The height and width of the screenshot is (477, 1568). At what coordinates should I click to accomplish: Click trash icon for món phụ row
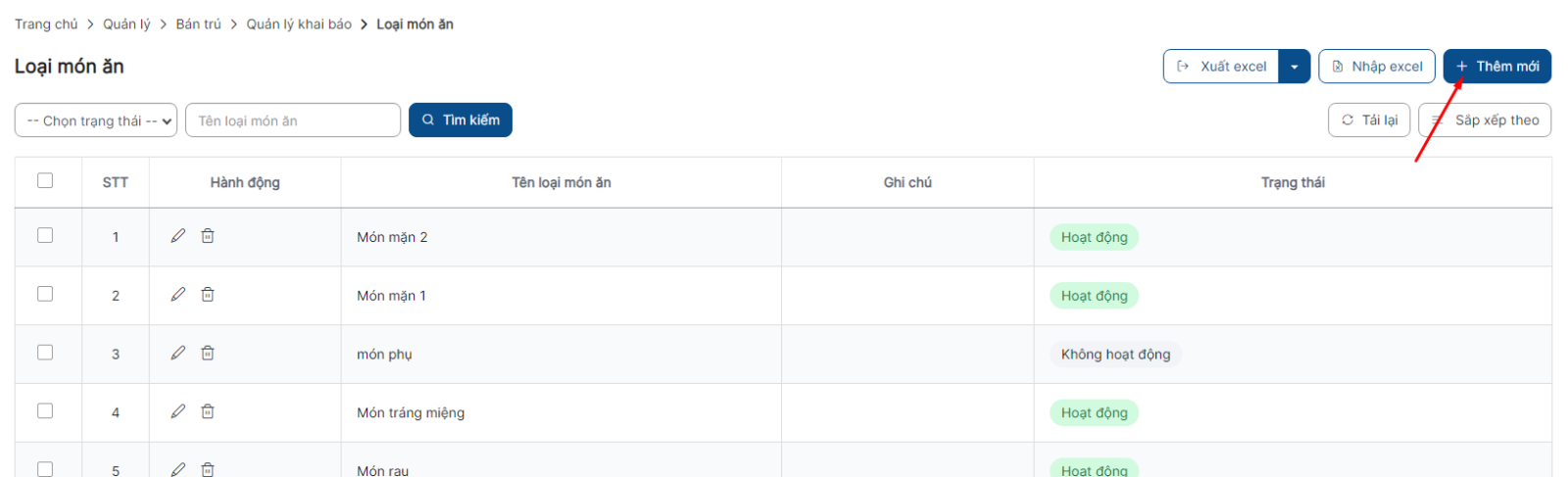[x=208, y=354]
